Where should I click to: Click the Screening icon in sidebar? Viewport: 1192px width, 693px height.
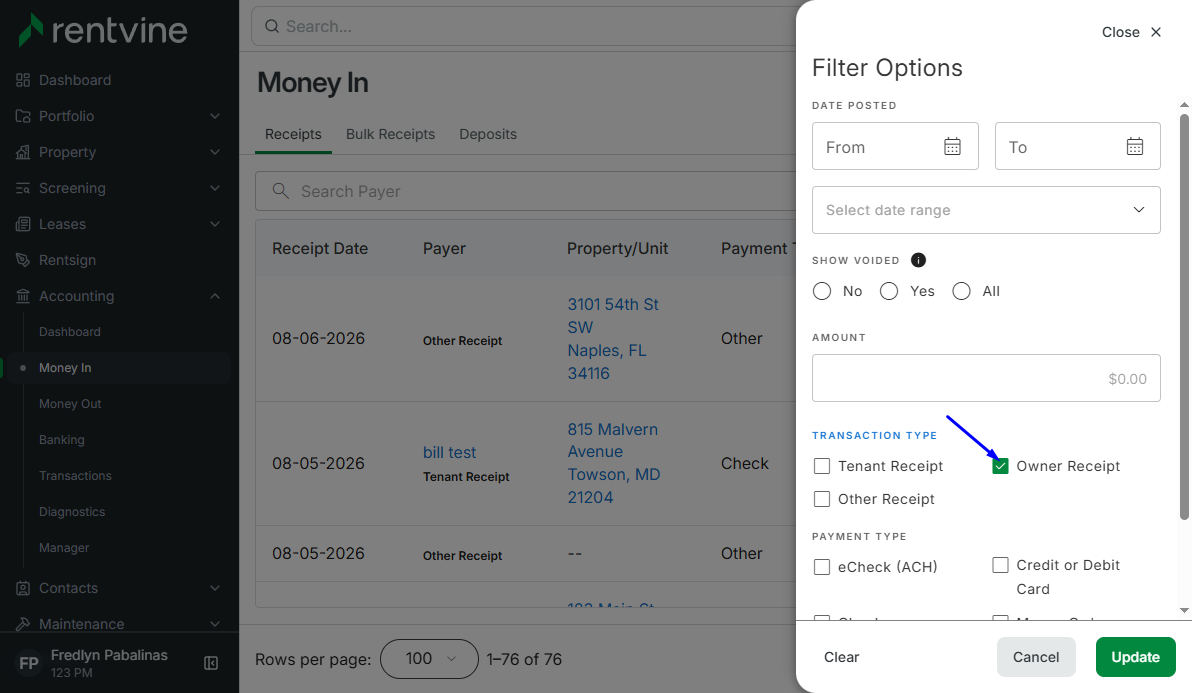click(23, 188)
